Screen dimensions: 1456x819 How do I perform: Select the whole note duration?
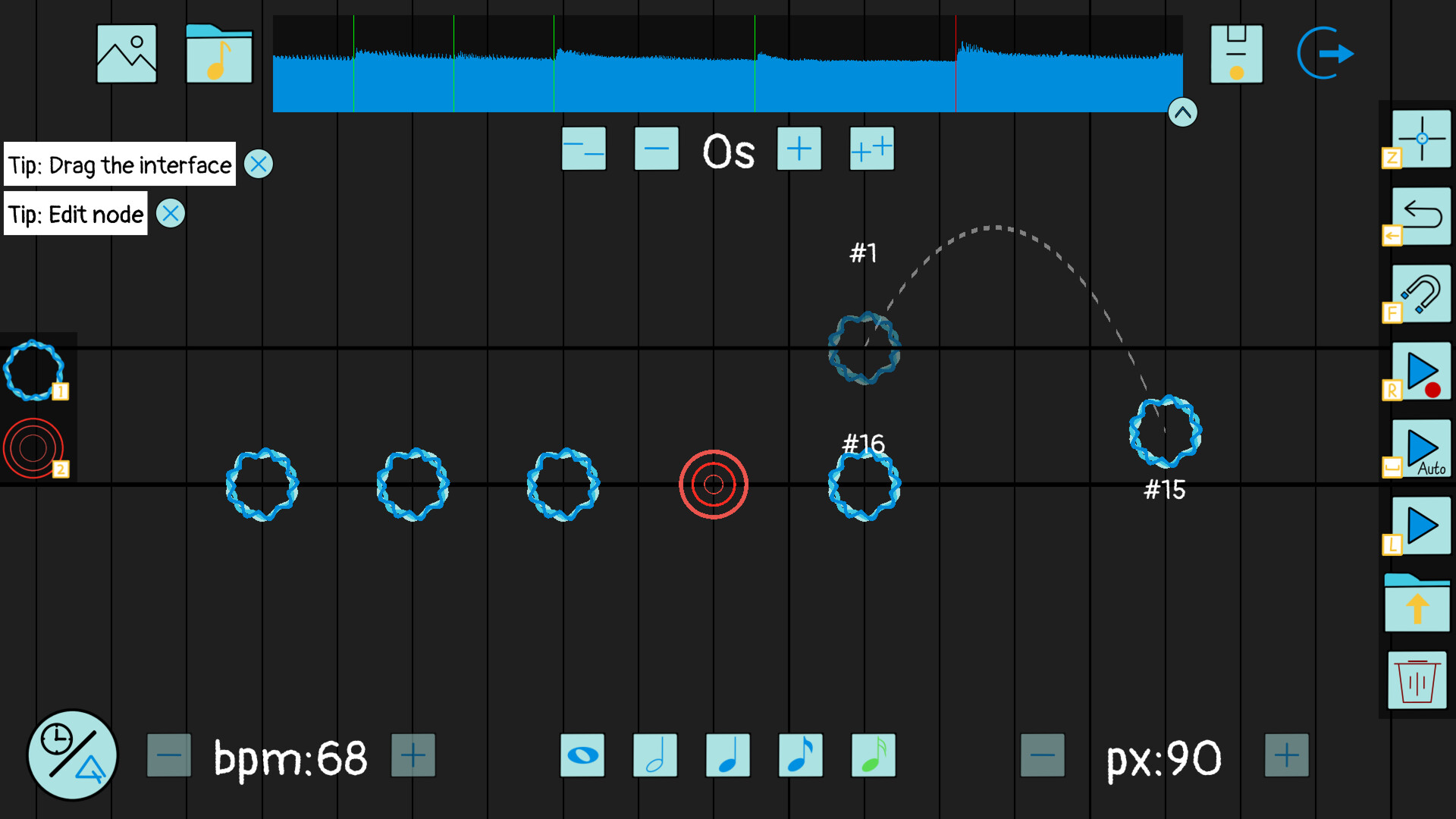click(582, 755)
